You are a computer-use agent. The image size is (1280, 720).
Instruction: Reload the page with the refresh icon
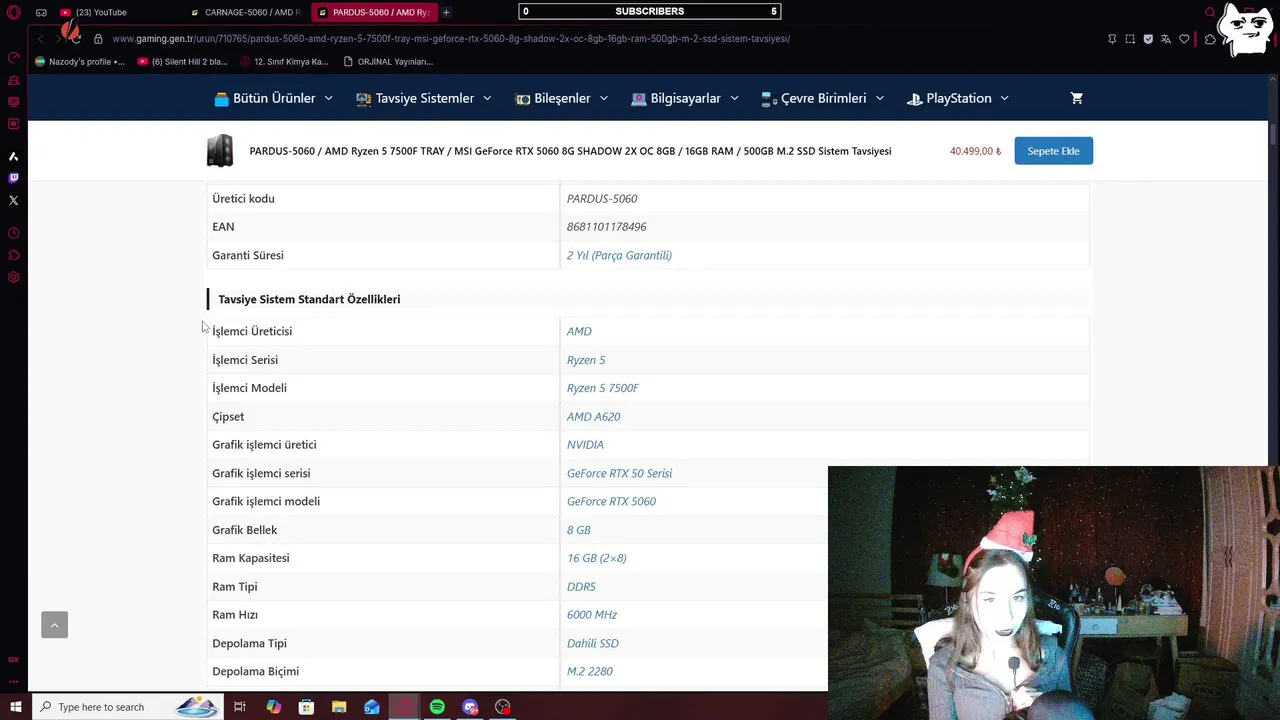point(75,39)
